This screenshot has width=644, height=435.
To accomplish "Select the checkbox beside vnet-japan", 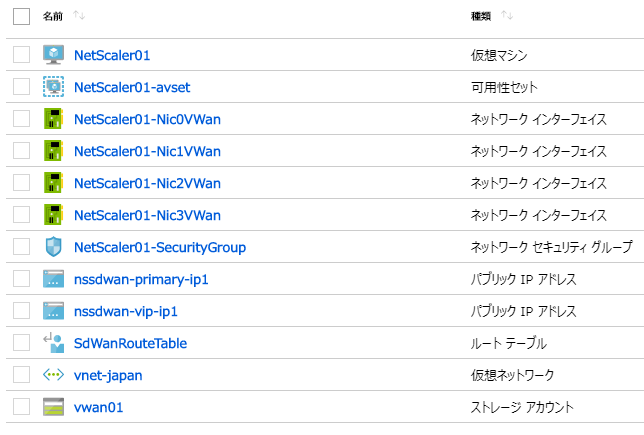I will 21,375.
